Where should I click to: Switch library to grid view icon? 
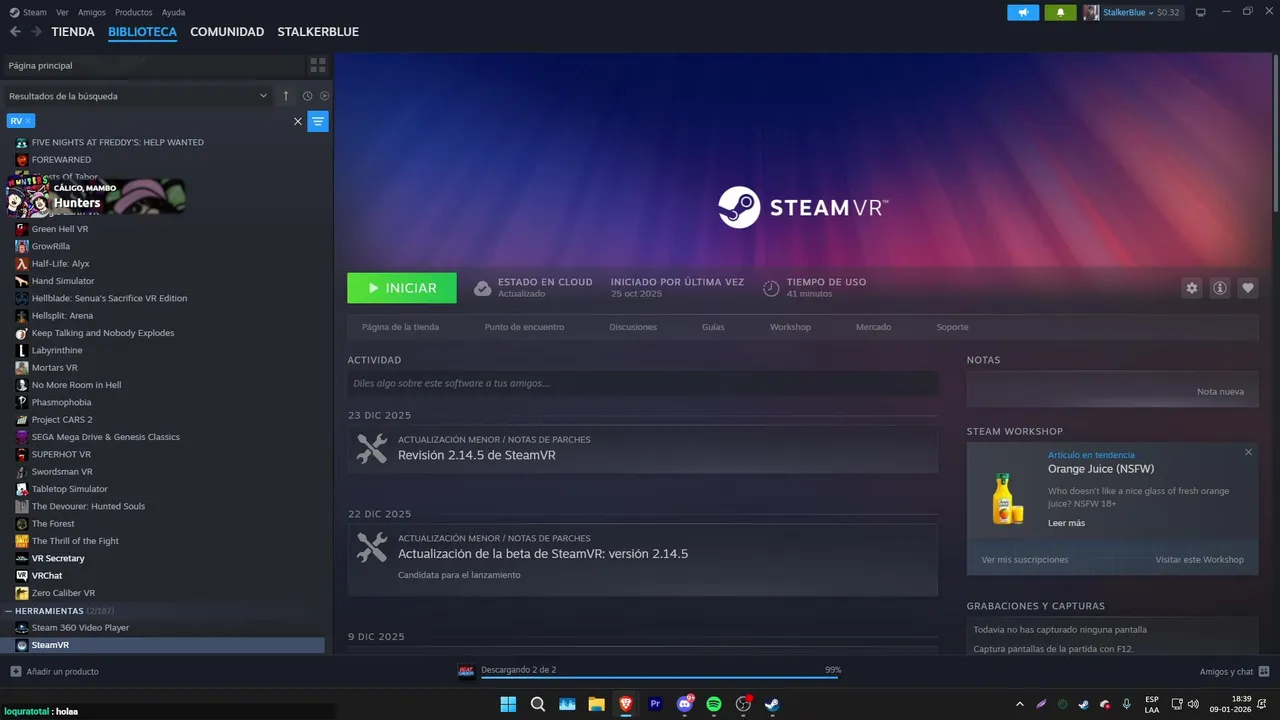click(x=318, y=65)
